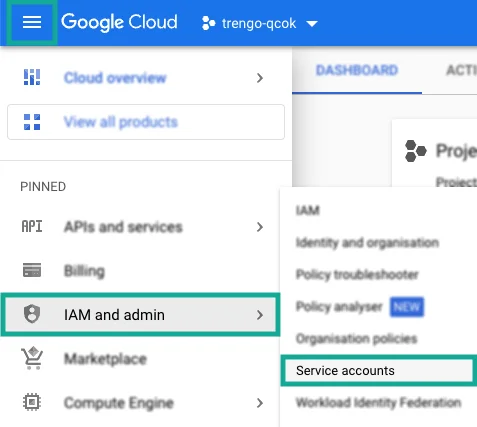Open the trengo-qcok project selector dropdown
Image resolution: width=477 pixels, height=427 pixels.
pyautogui.click(x=259, y=23)
